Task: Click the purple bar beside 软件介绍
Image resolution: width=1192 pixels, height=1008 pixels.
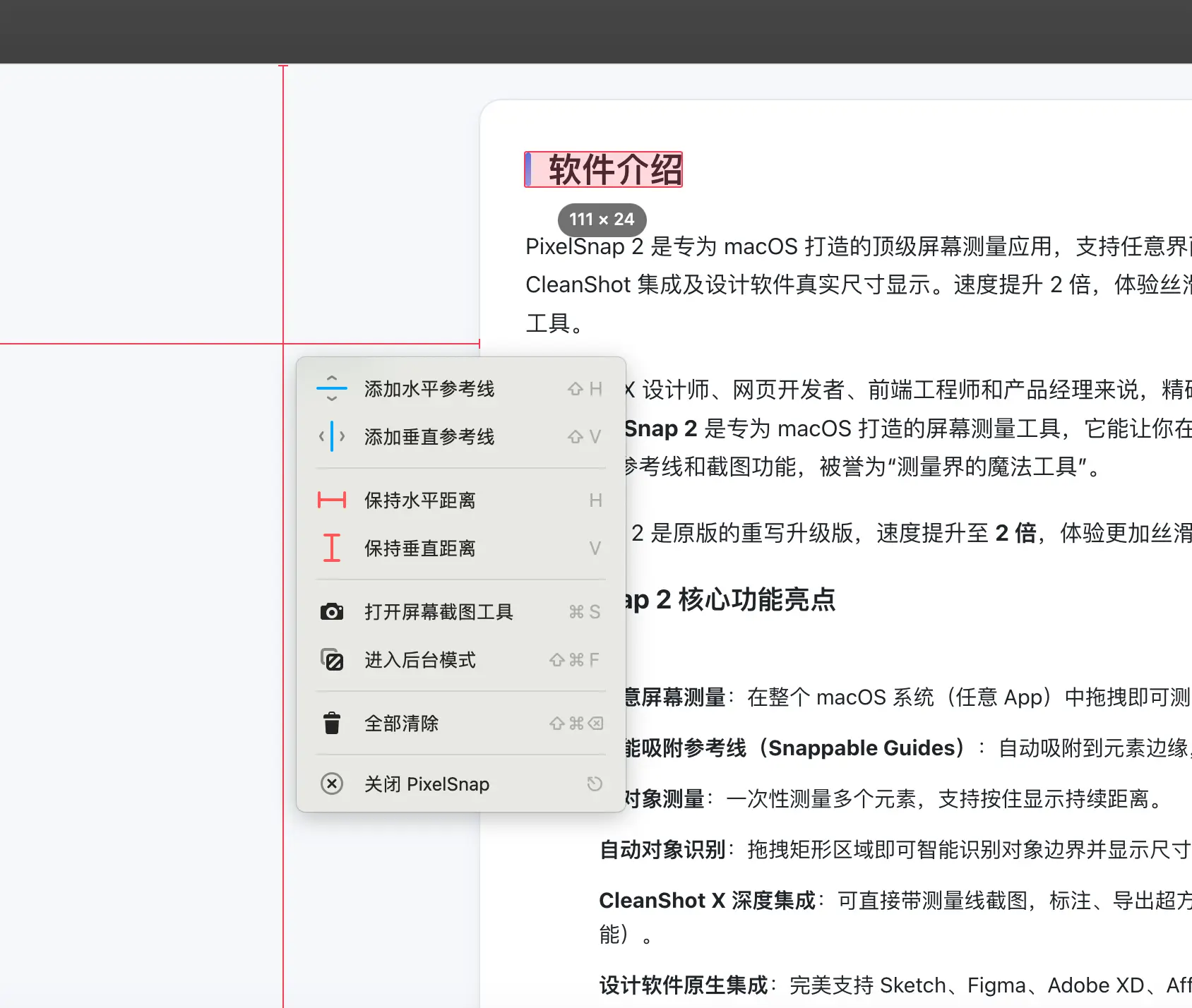Action: point(528,169)
